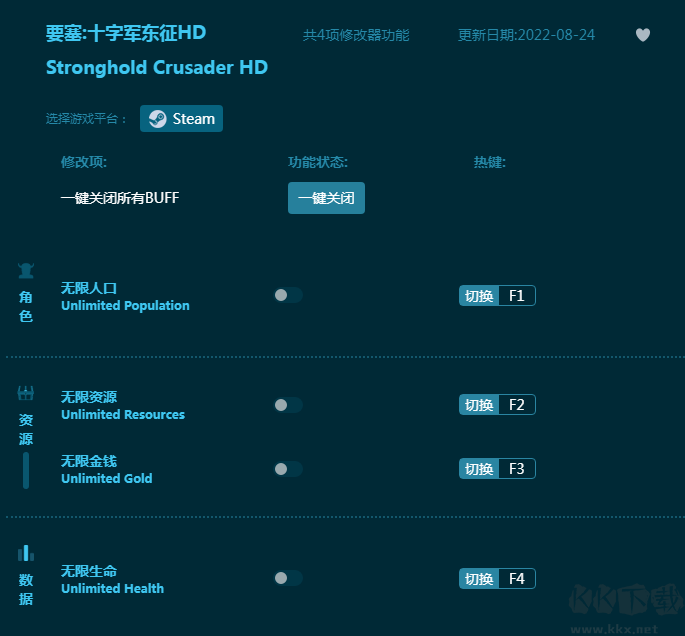The image size is (685, 636).
Task: Click the F4 切换 hotkey button
Action: click(x=497, y=578)
